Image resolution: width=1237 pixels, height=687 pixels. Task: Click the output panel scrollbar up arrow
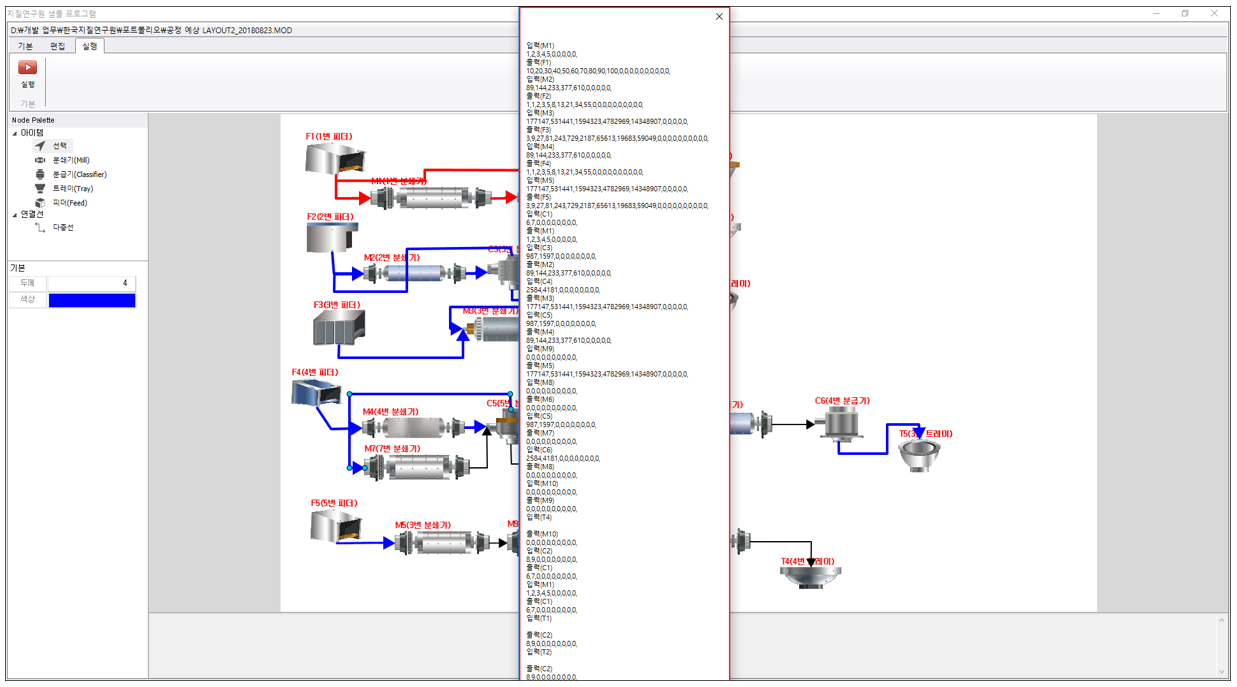(x=1221, y=619)
